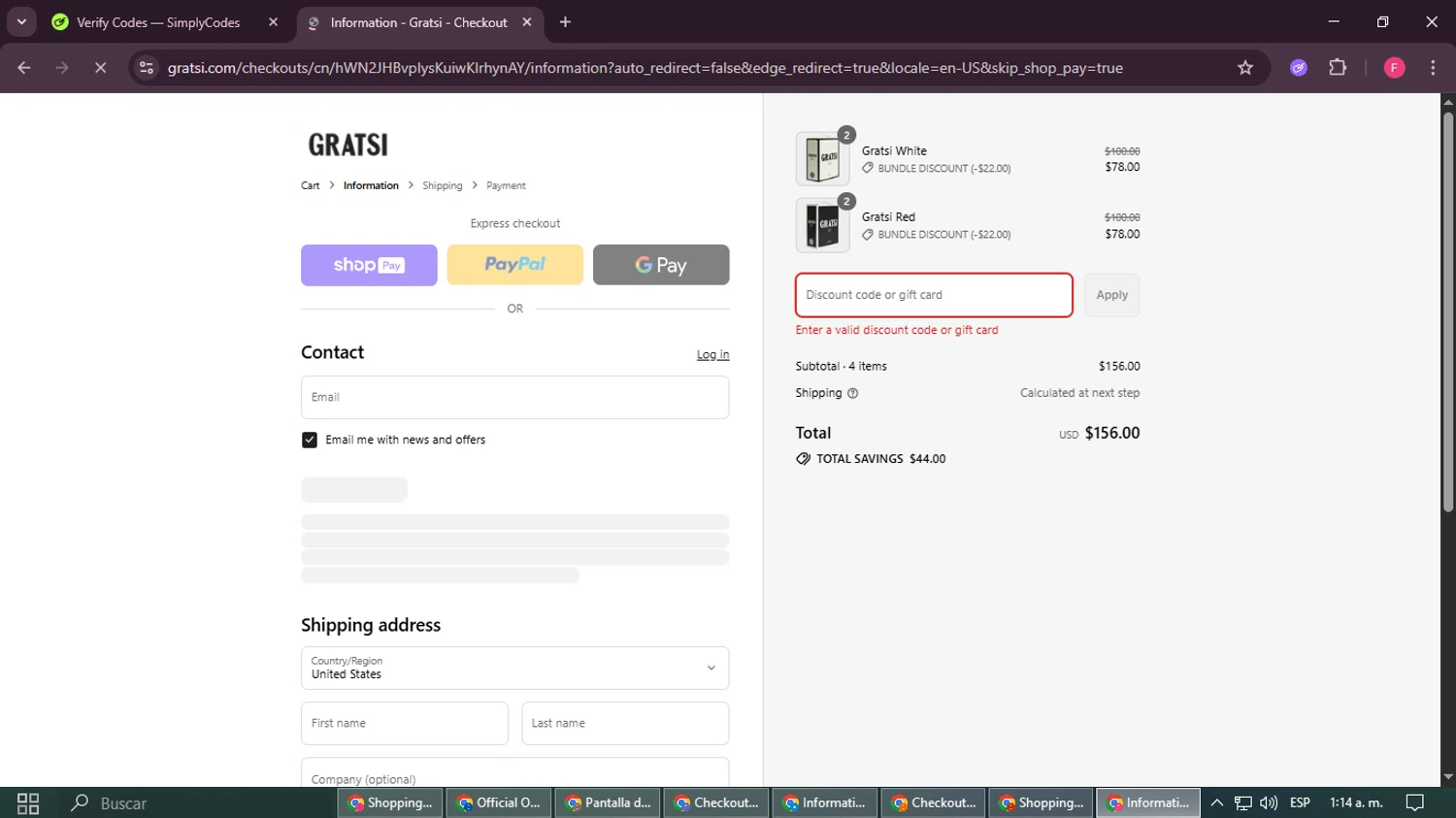Screen dimensions: 1456x818
Task: Select the Information - Gratsi - Checkout tab
Action: 419,22
